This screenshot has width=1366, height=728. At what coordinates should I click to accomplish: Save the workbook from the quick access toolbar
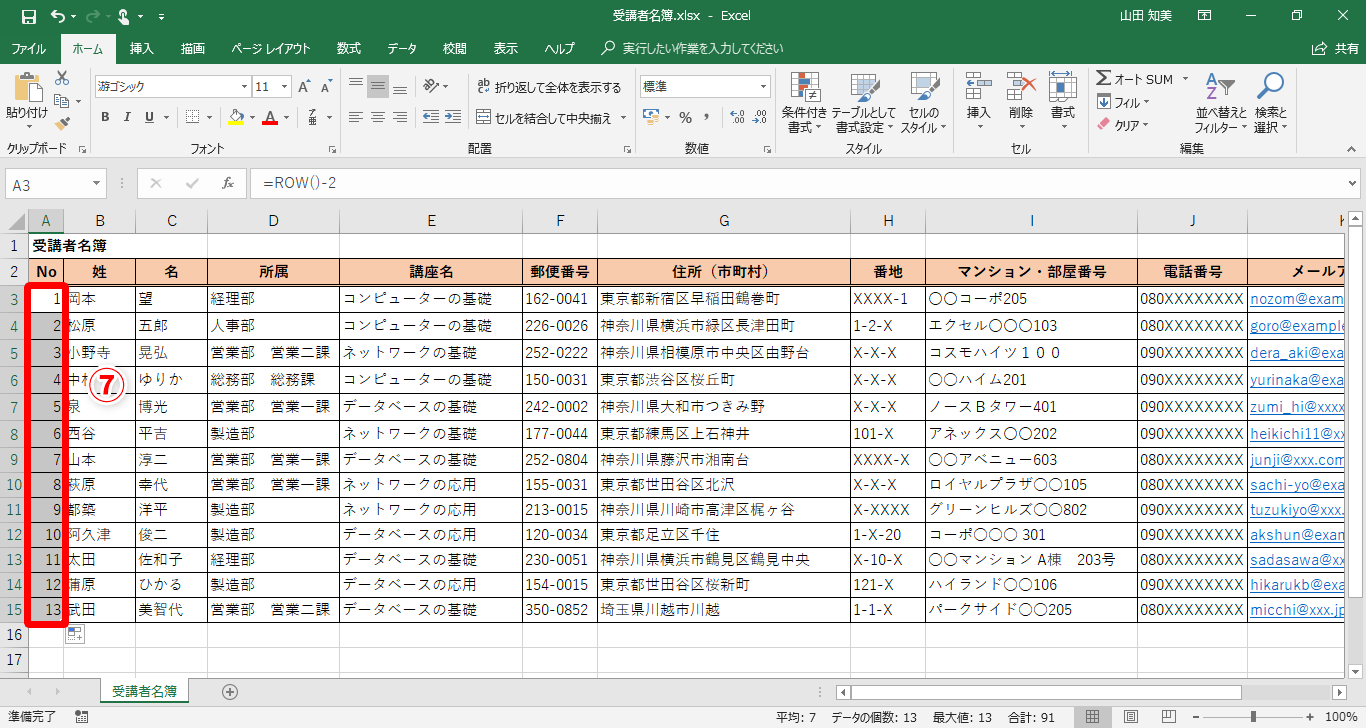tap(28, 16)
